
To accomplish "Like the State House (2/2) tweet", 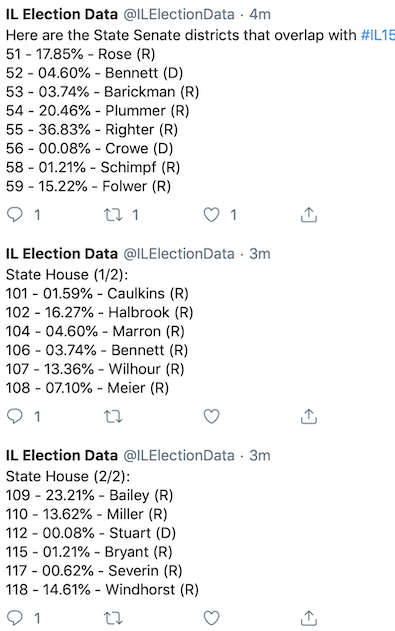I will (211, 618).
